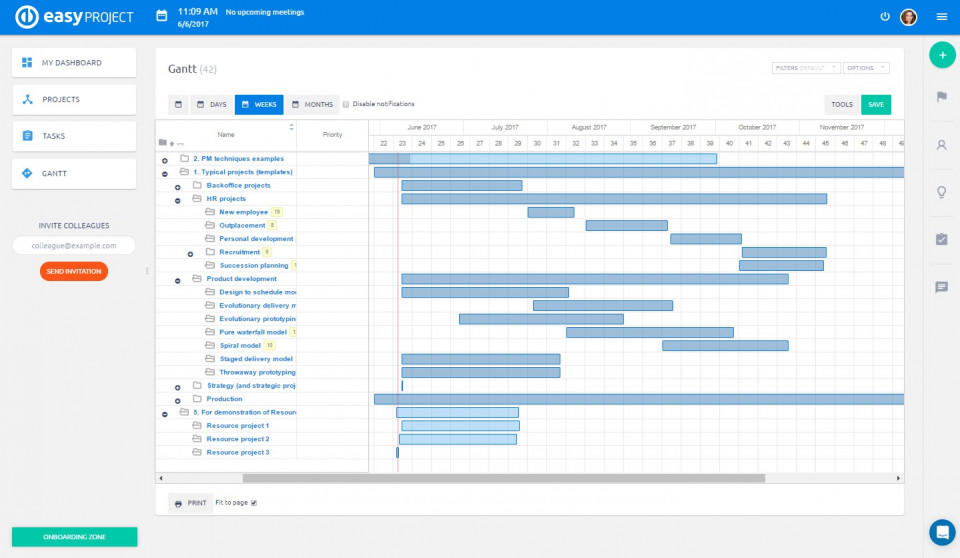Screen dimensions: 960x558
Task: Click the colleague email input field
Action: tap(74, 245)
